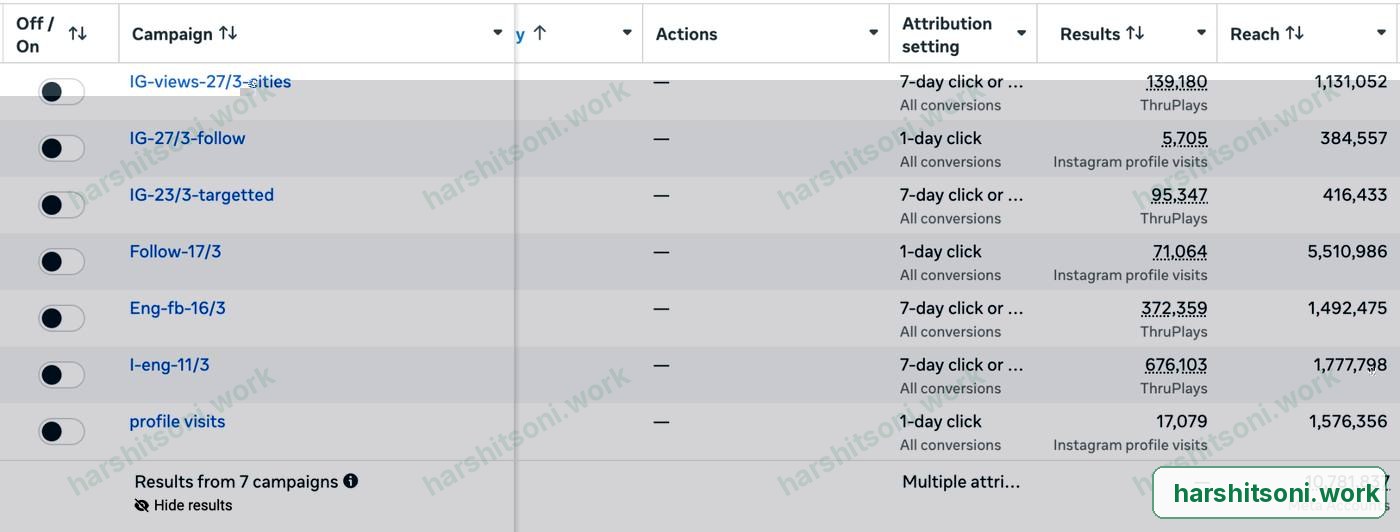The height and width of the screenshot is (532, 1400).
Task: Sort campaigns using Campaign column arrows
Action: [228, 33]
